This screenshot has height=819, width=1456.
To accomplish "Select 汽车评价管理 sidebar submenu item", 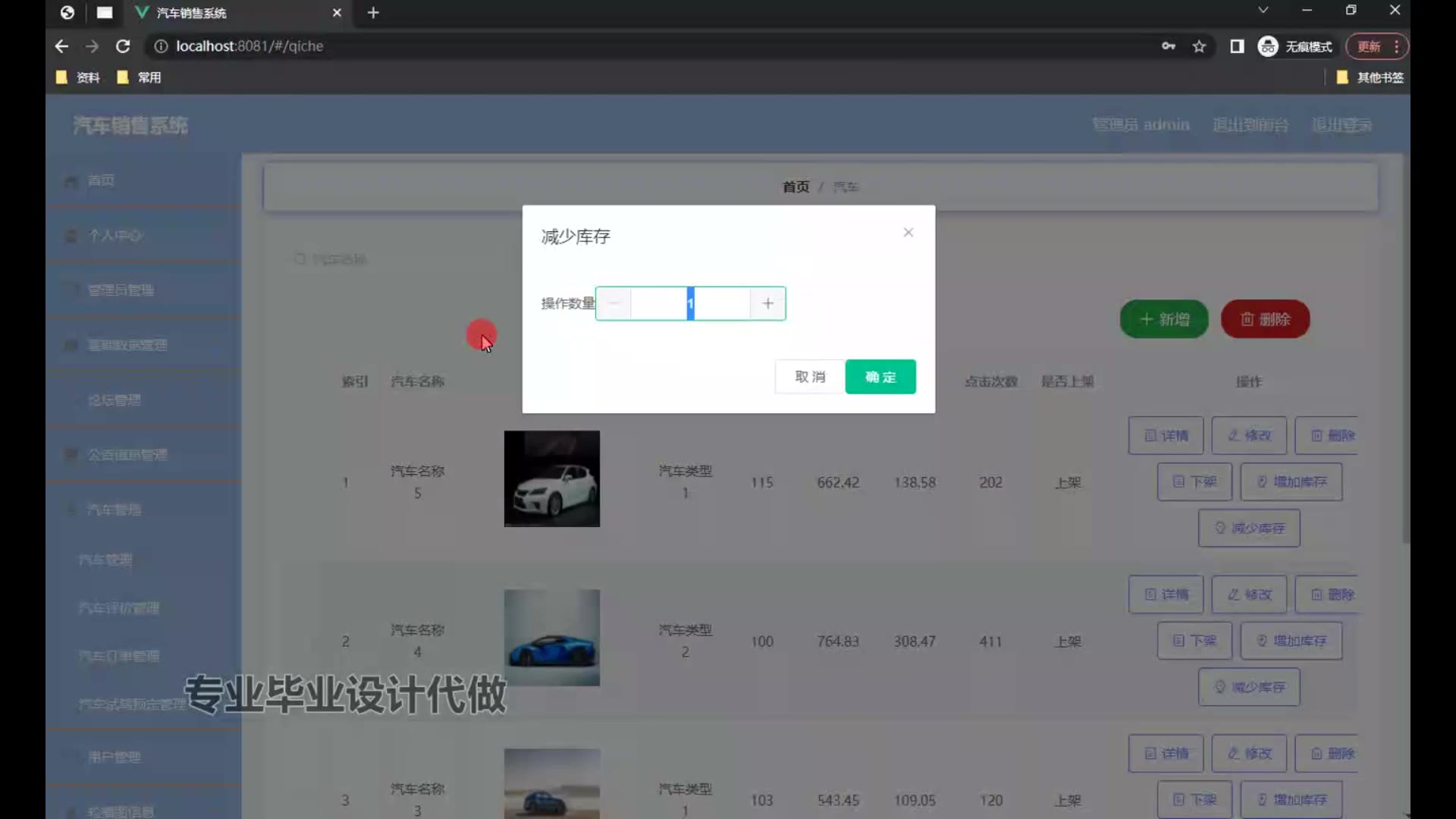I will pyautogui.click(x=119, y=607).
